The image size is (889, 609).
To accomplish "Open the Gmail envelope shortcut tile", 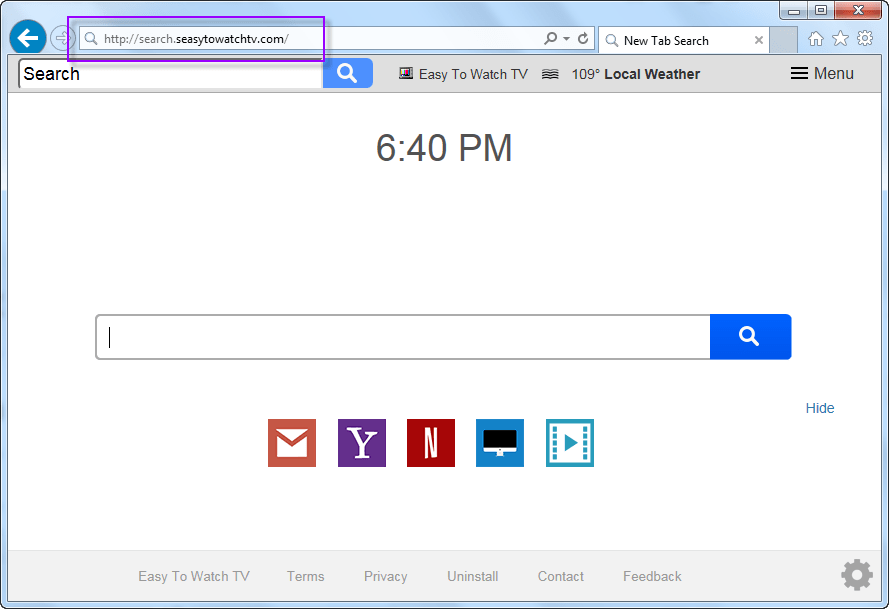I will pyautogui.click(x=292, y=443).
